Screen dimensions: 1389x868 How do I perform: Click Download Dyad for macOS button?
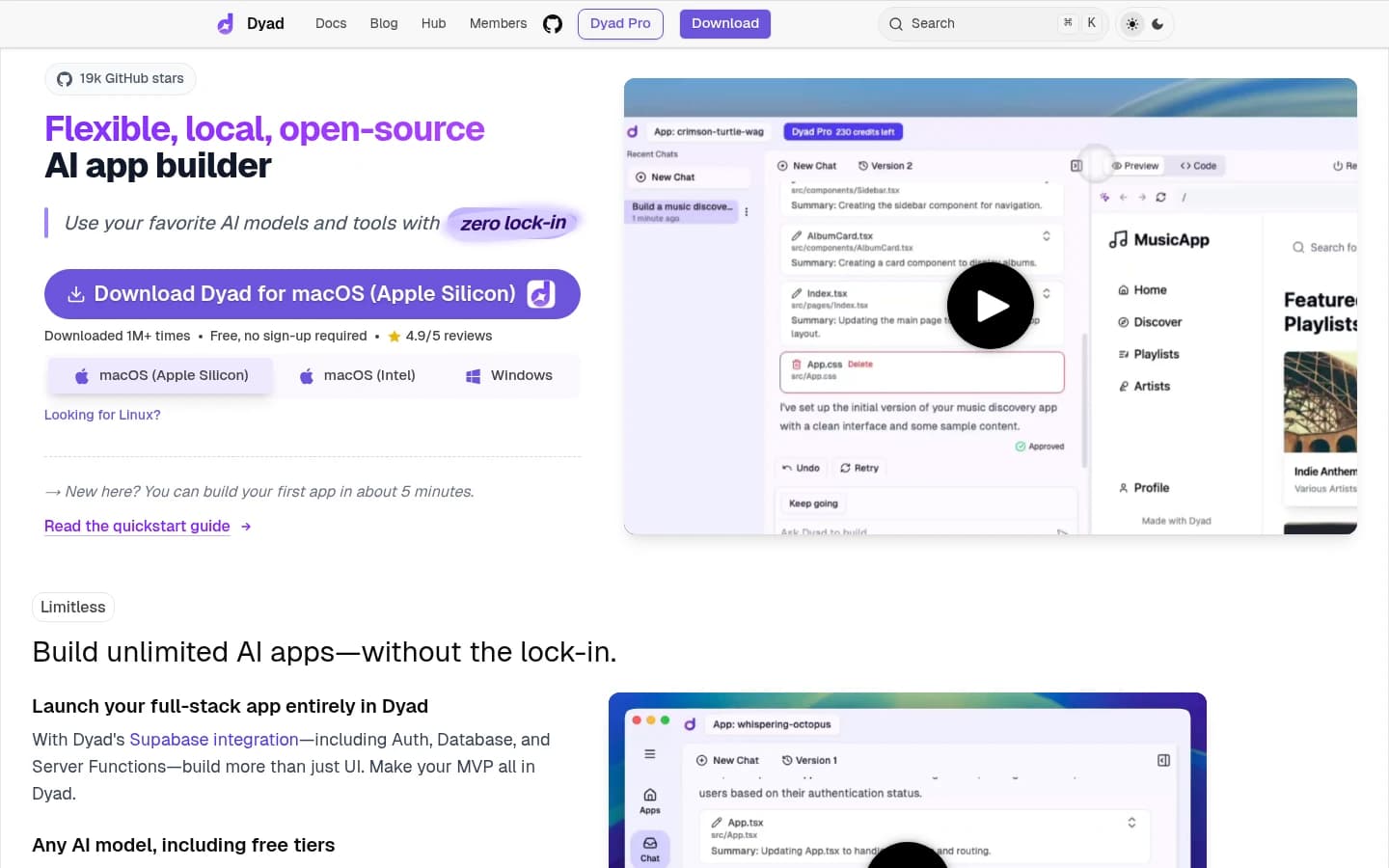[x=312, y=293]
